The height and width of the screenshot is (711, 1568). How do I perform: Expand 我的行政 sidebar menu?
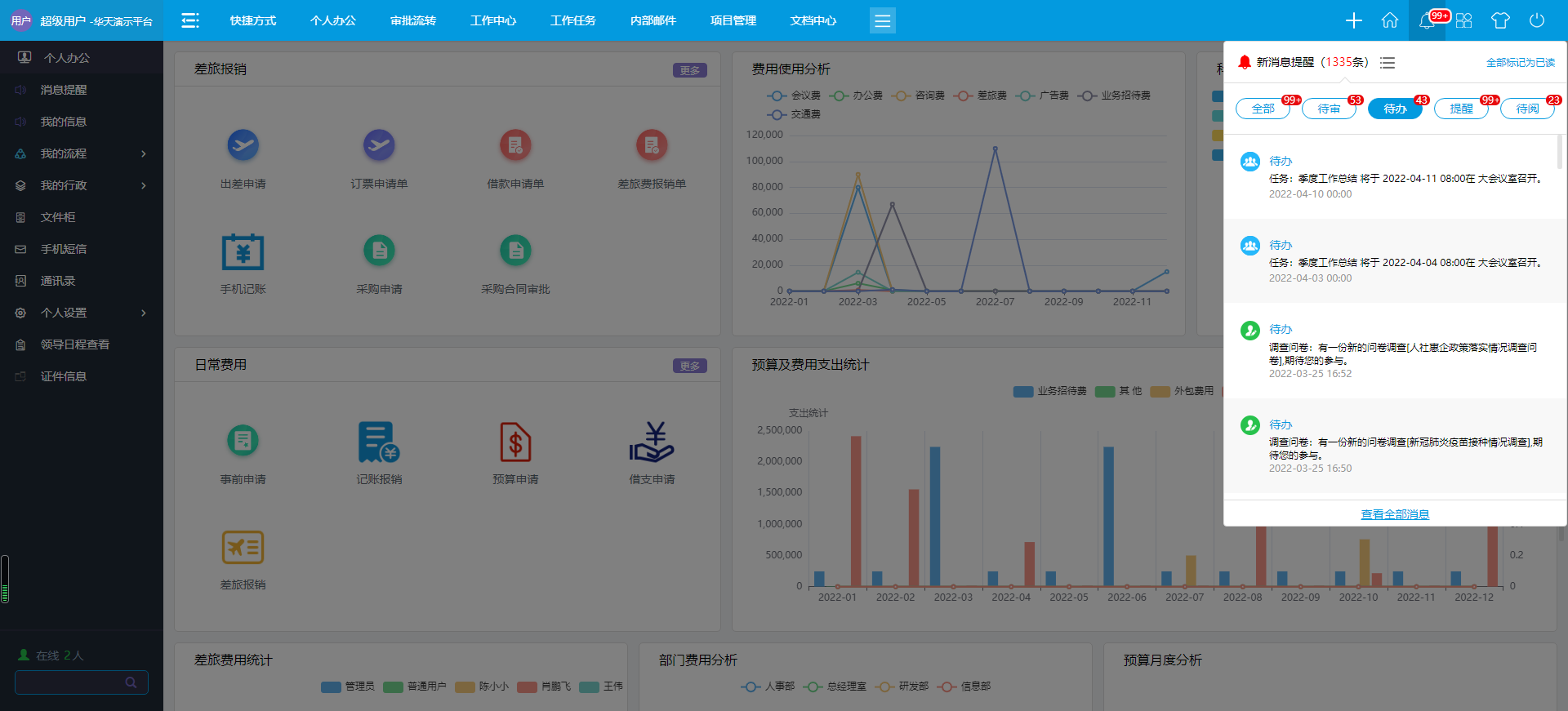[82, 185]
